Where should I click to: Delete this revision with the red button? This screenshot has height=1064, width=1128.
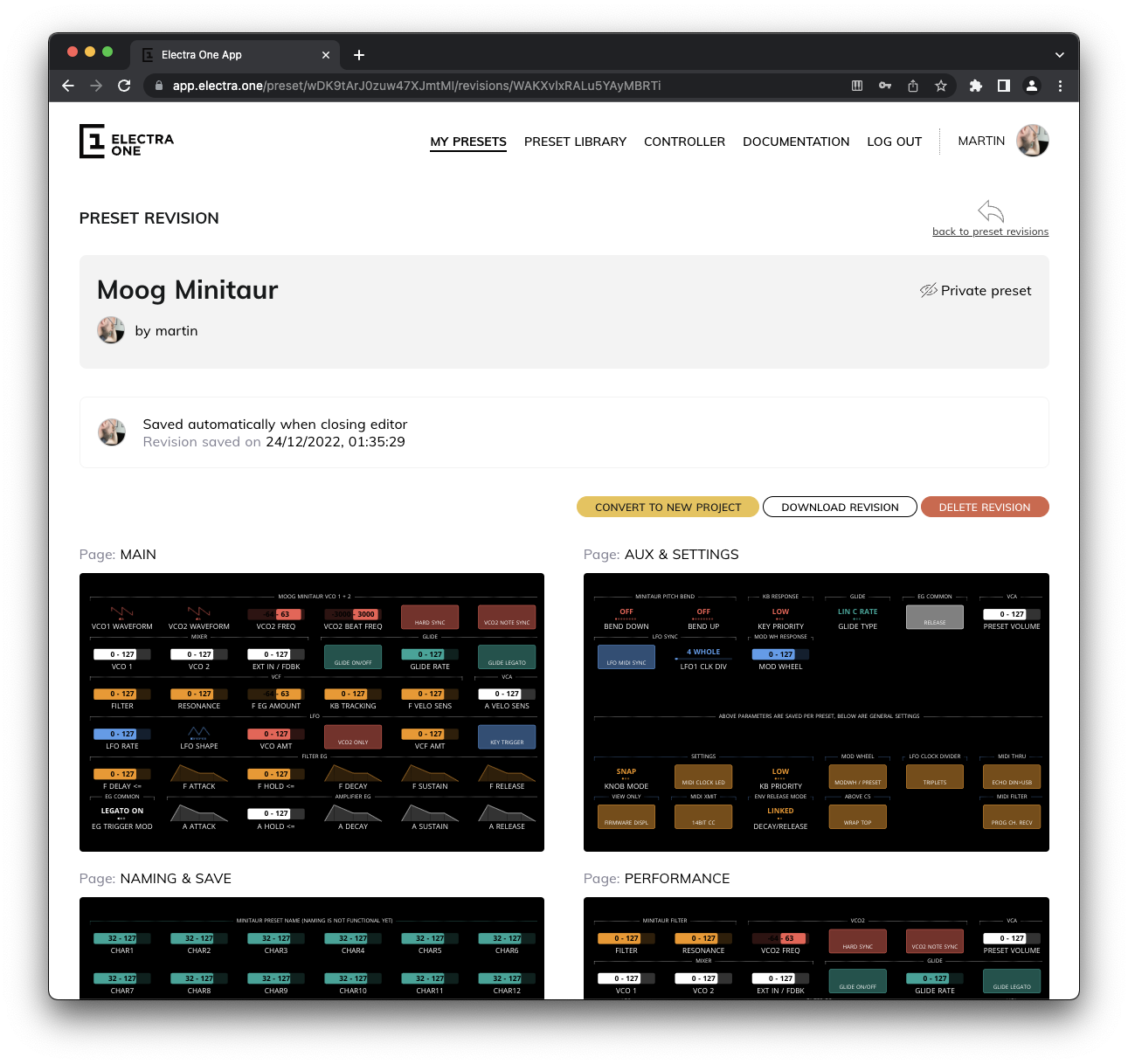(x=984, y=508)
